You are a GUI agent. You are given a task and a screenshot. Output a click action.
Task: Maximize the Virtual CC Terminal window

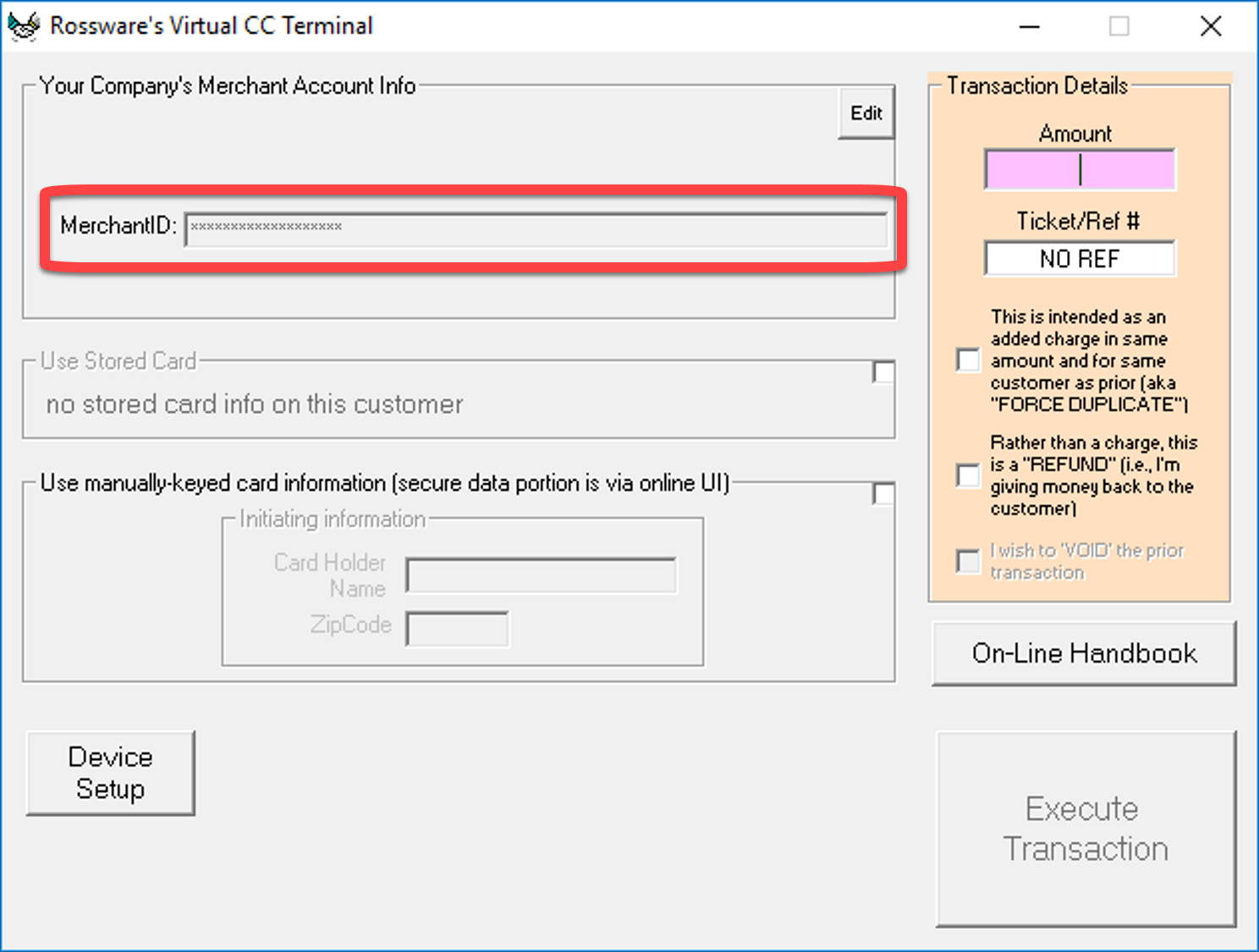coord(1119,26)
